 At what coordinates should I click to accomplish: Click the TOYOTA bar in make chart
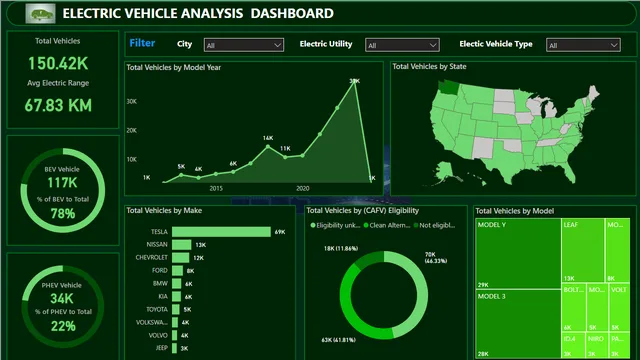point(176,309)
